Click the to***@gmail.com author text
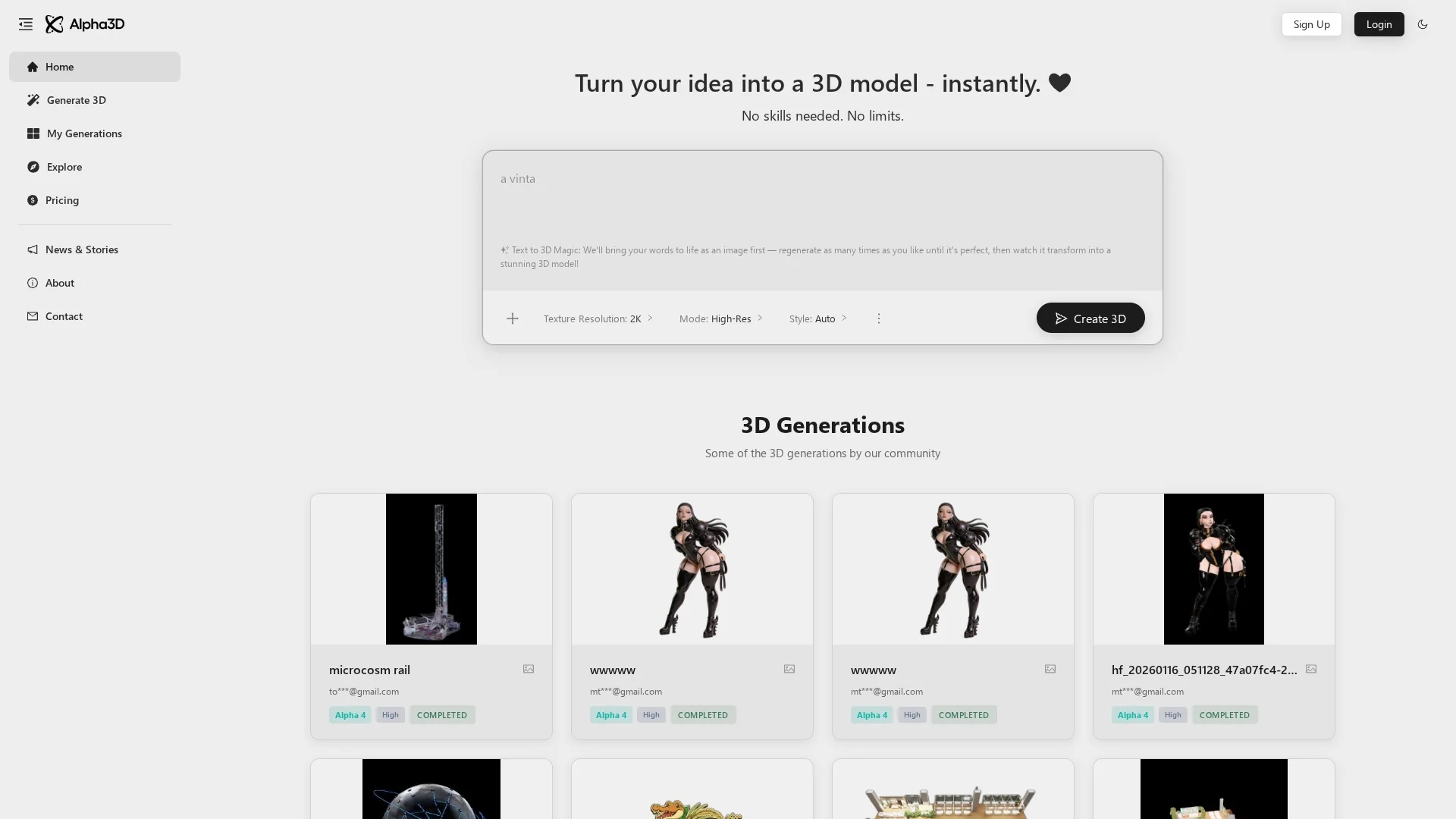1456x819 pixels. [x=364, y=691]
